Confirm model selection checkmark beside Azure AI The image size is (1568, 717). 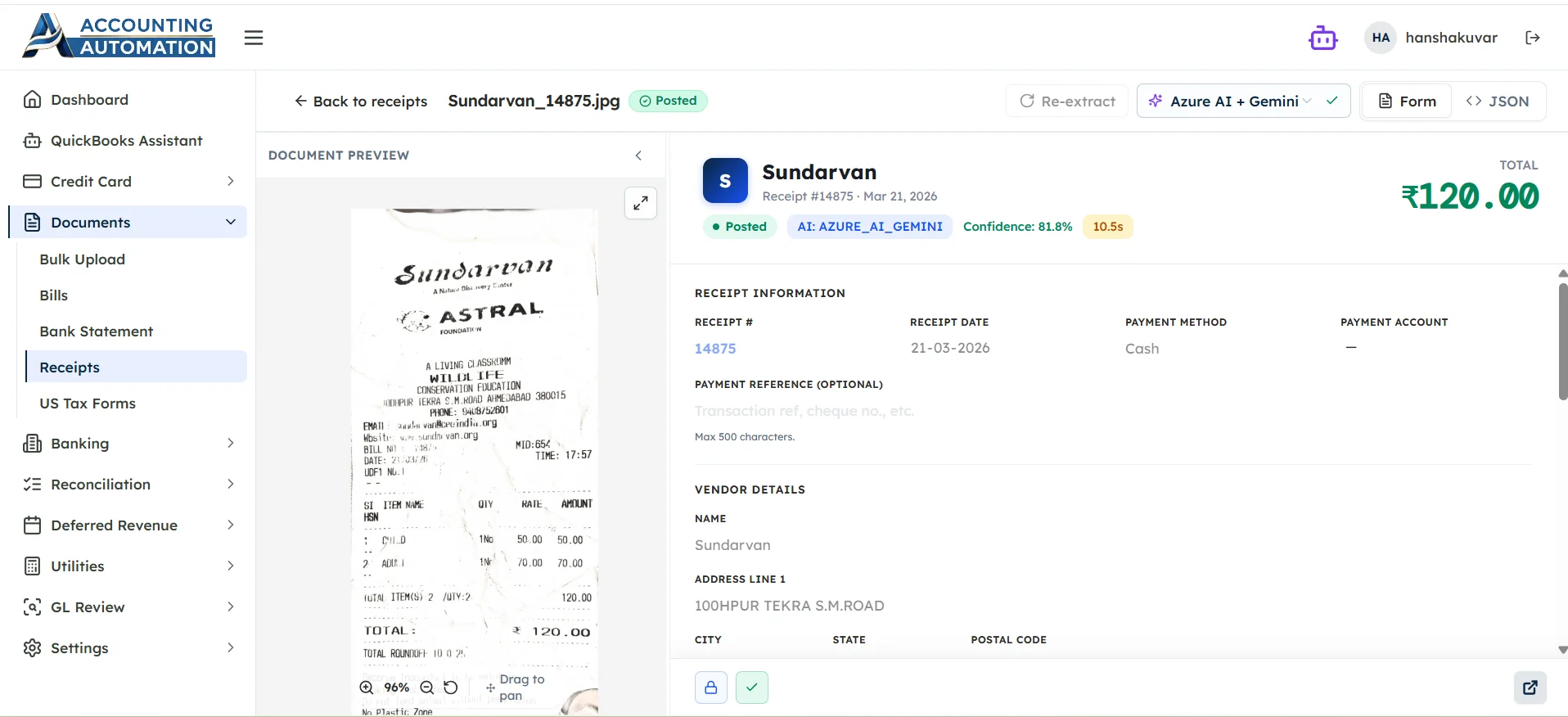[x=1332, y=101]
